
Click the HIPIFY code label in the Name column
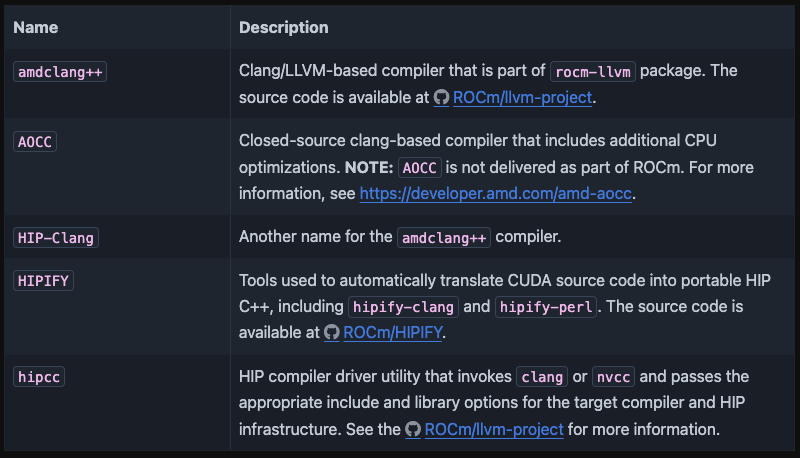(x=44, y=281)
